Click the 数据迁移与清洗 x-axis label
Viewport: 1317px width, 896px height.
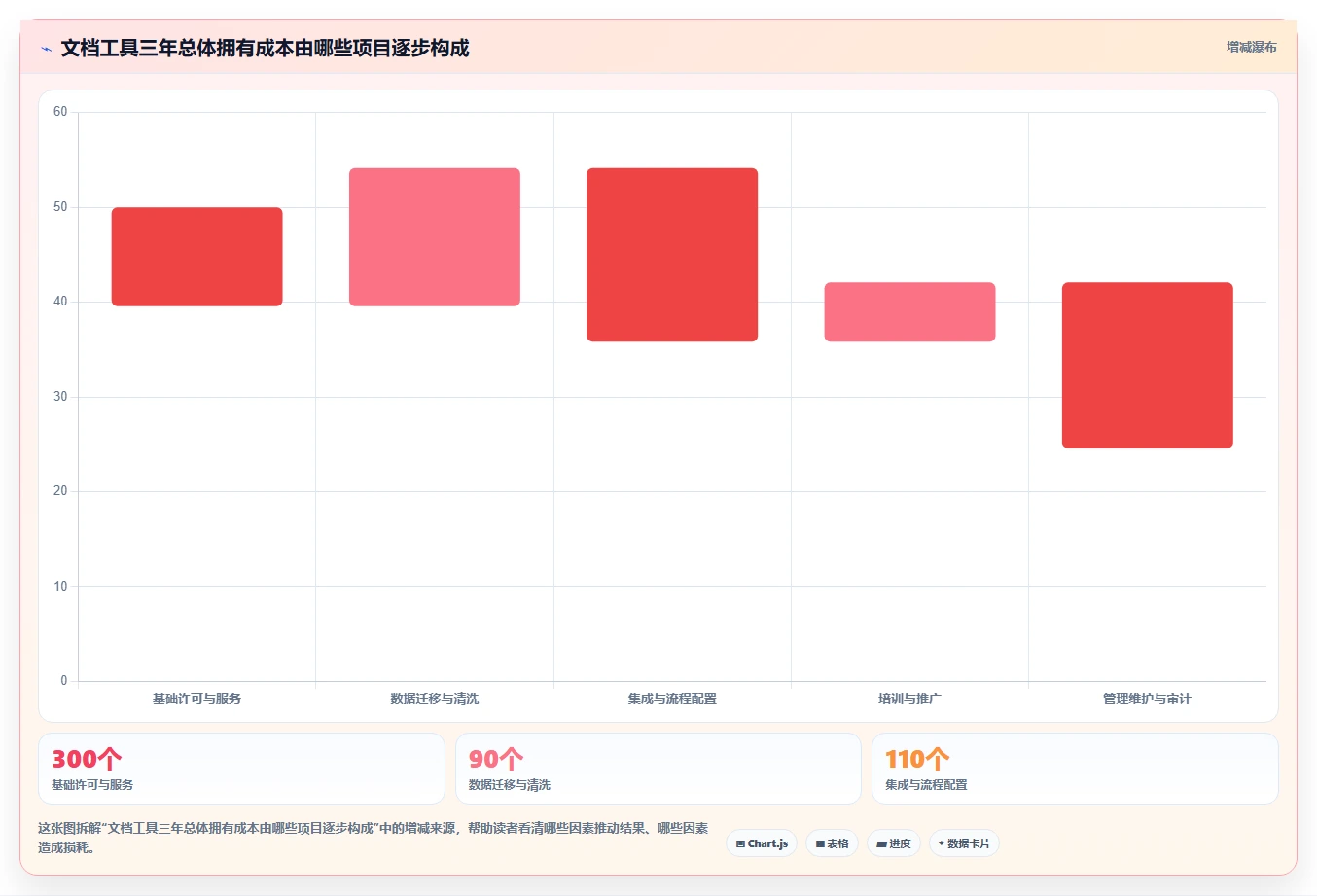(x=435, y=699)
